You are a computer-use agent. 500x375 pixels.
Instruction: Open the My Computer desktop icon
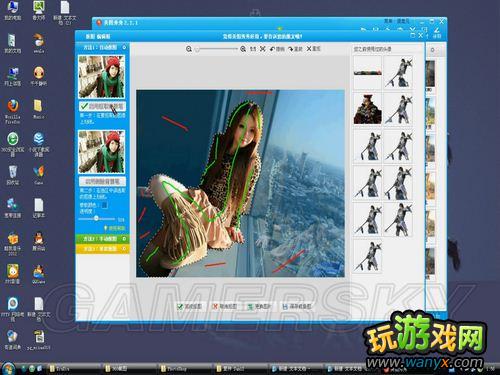[x=12, y=11]
